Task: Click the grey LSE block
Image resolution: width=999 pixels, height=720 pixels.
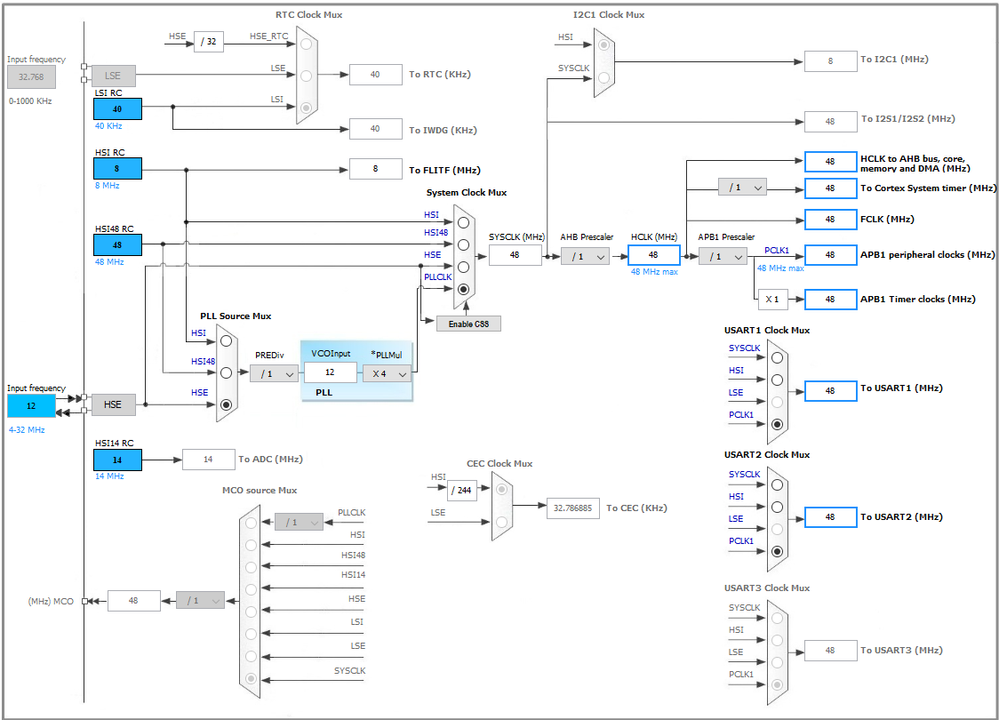Action: 113,76
